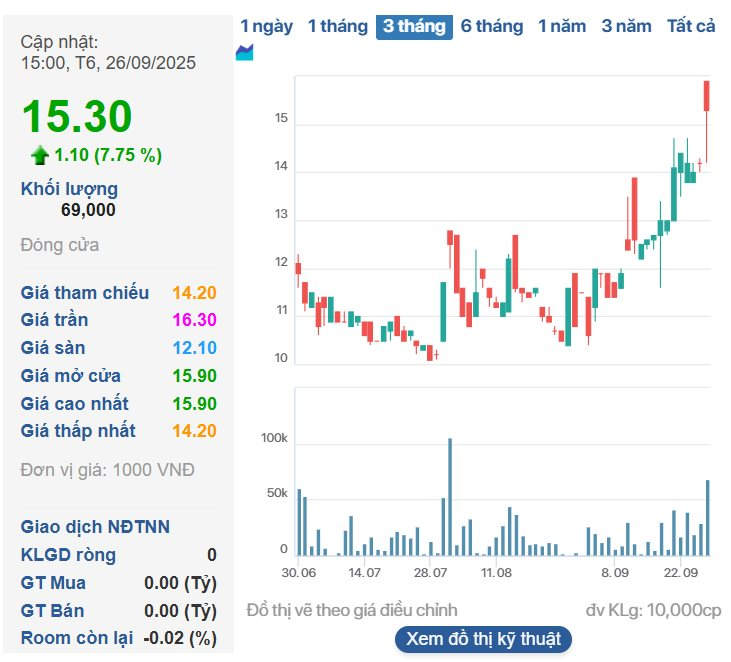
Task: Click the tallest volume bar above 100k
Action: pos(450,497)
